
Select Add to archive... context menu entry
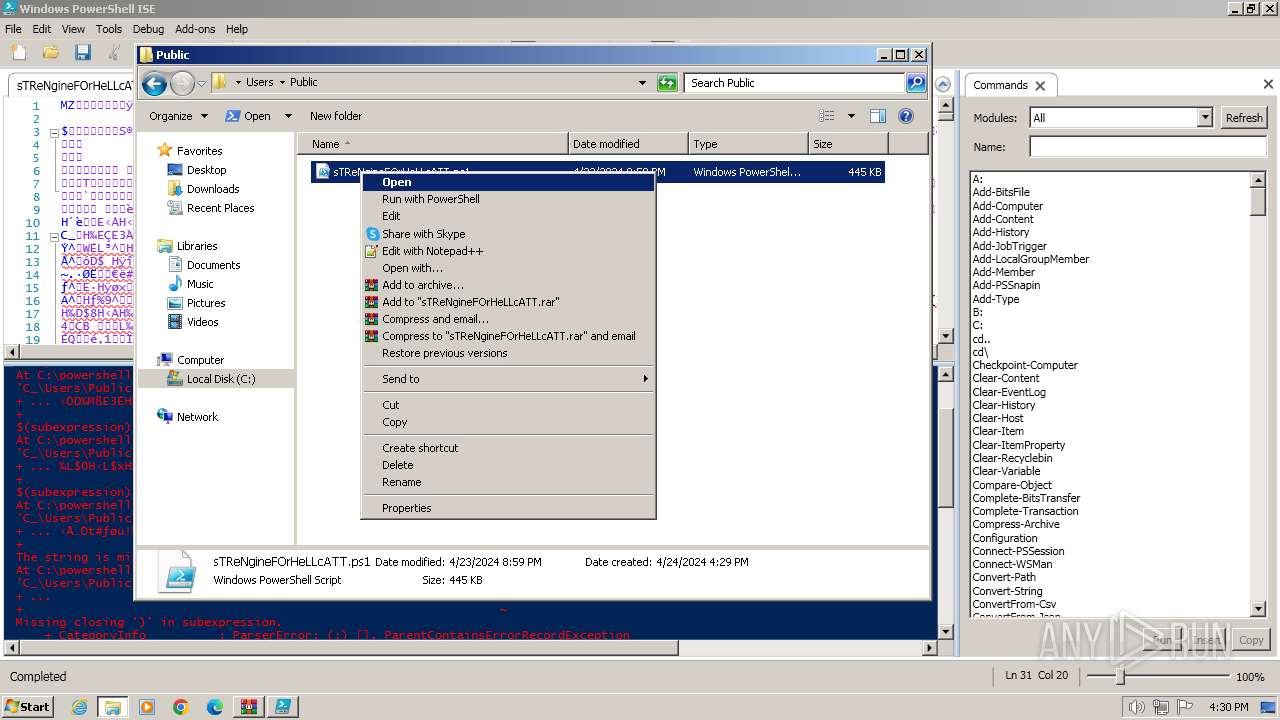click(507, 285)
